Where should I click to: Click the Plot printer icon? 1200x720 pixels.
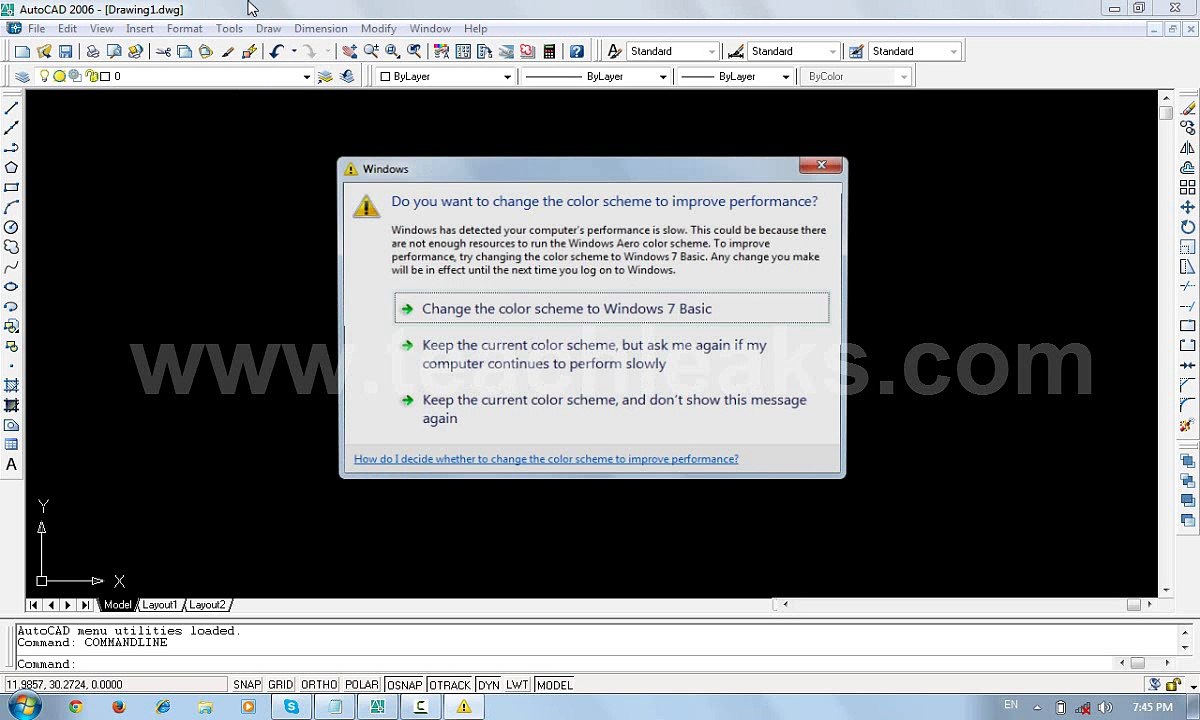tap(92, 51)
